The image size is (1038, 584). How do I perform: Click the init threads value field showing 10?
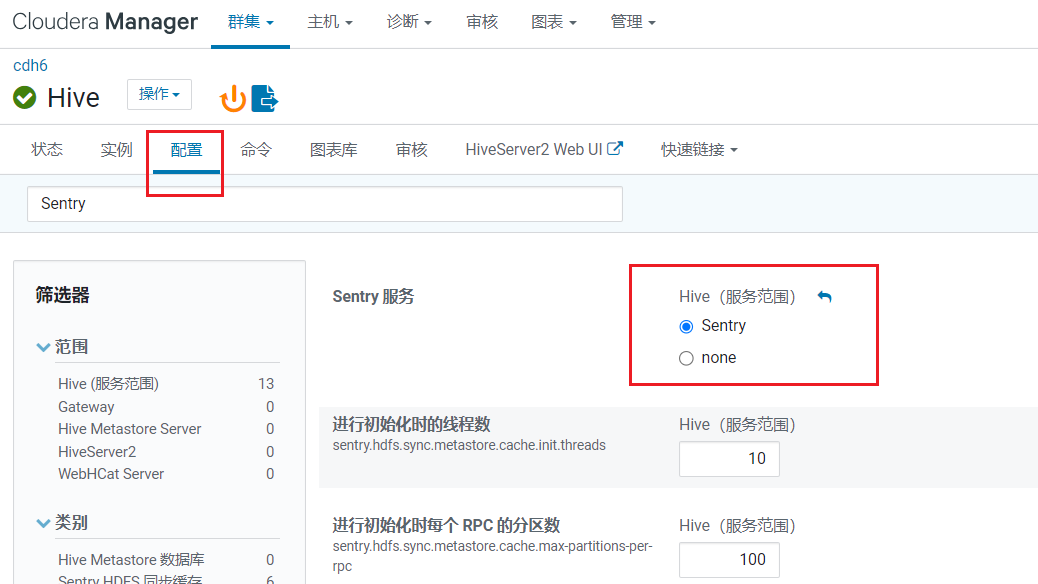(729, 459)
